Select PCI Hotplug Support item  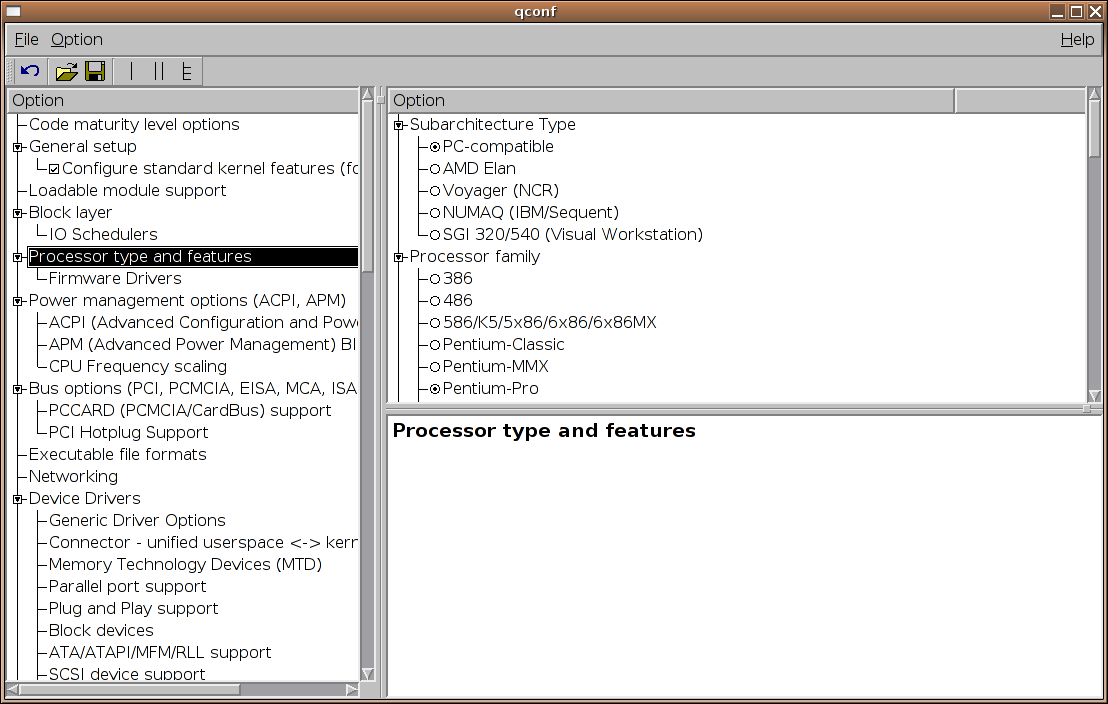pyautogui.click(x=128, y=432)
